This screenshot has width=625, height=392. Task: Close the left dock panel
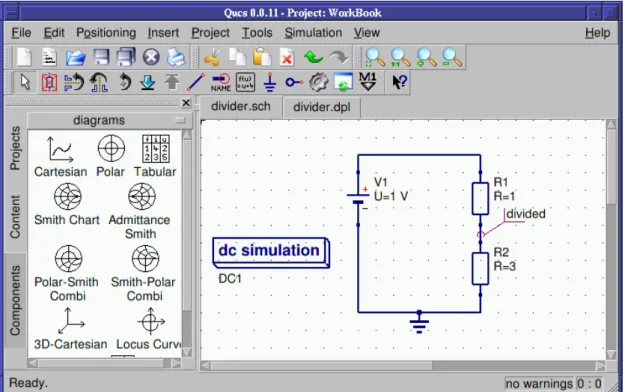186,103
